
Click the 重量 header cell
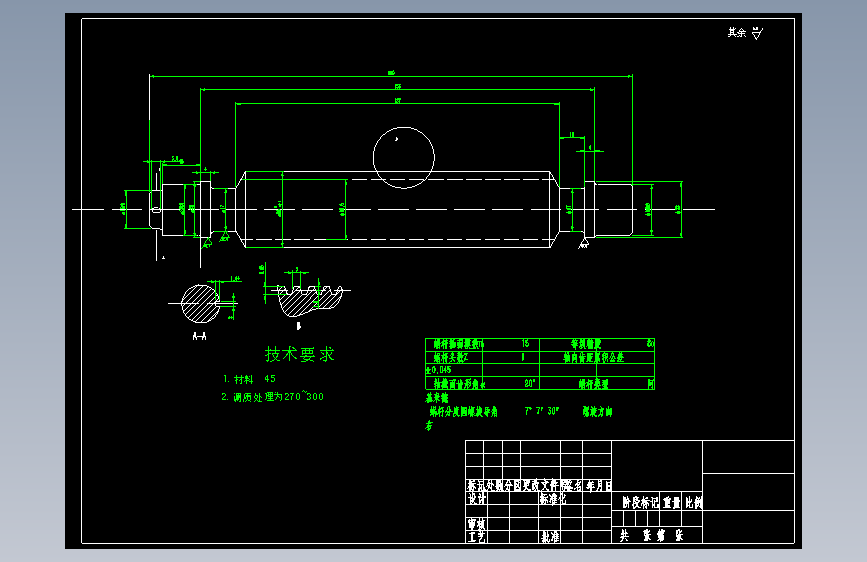[x=671, y=502]
